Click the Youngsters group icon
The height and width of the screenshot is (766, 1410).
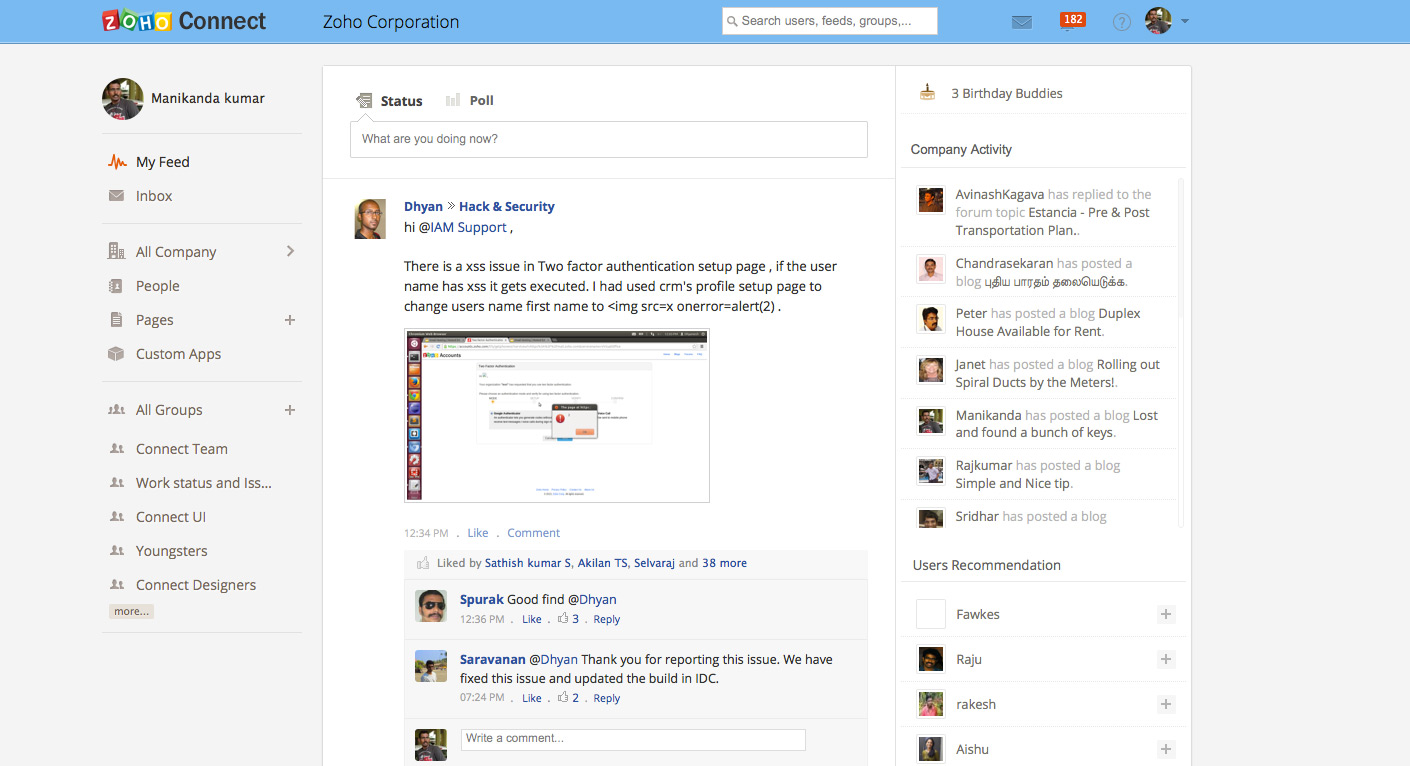117,551
